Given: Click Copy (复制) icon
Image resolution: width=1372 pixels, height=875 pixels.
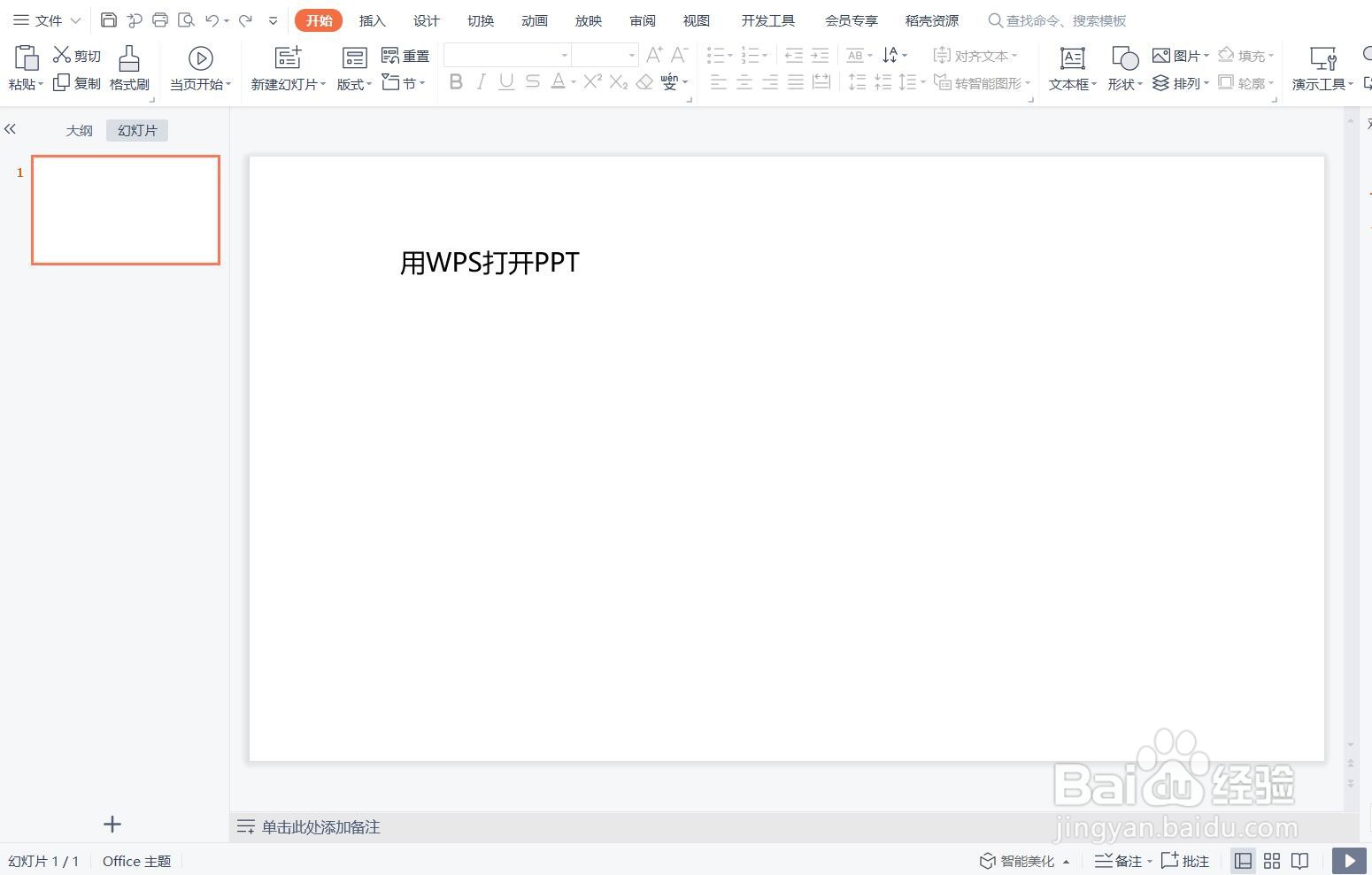Looking at the screenshot, I should click(77, 83).
